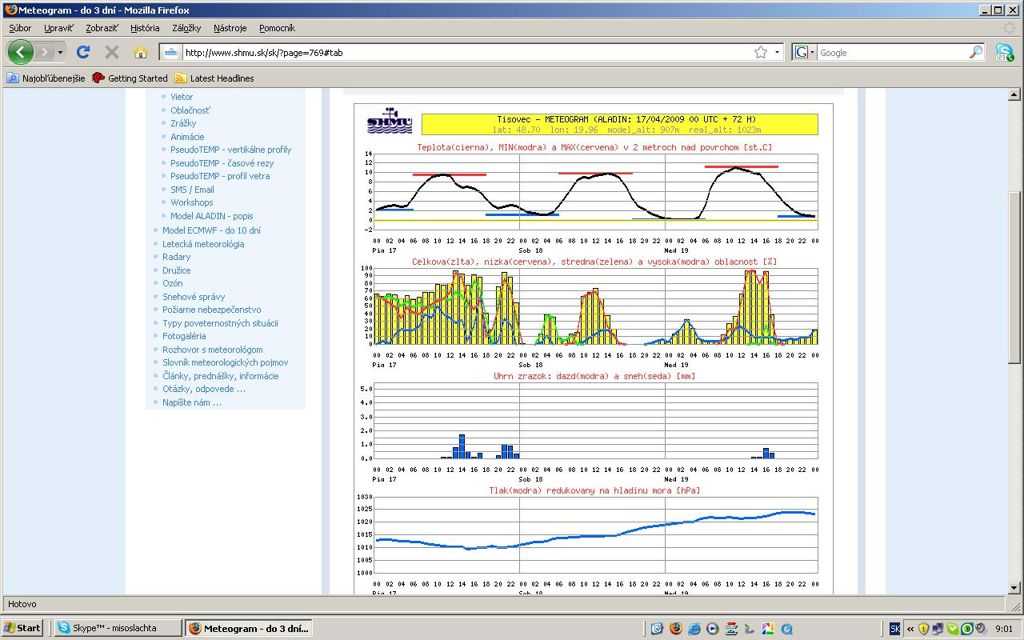Click the SK keyboard language indicator
This screenshot has width=1024, height=640.
coord(895,629)
